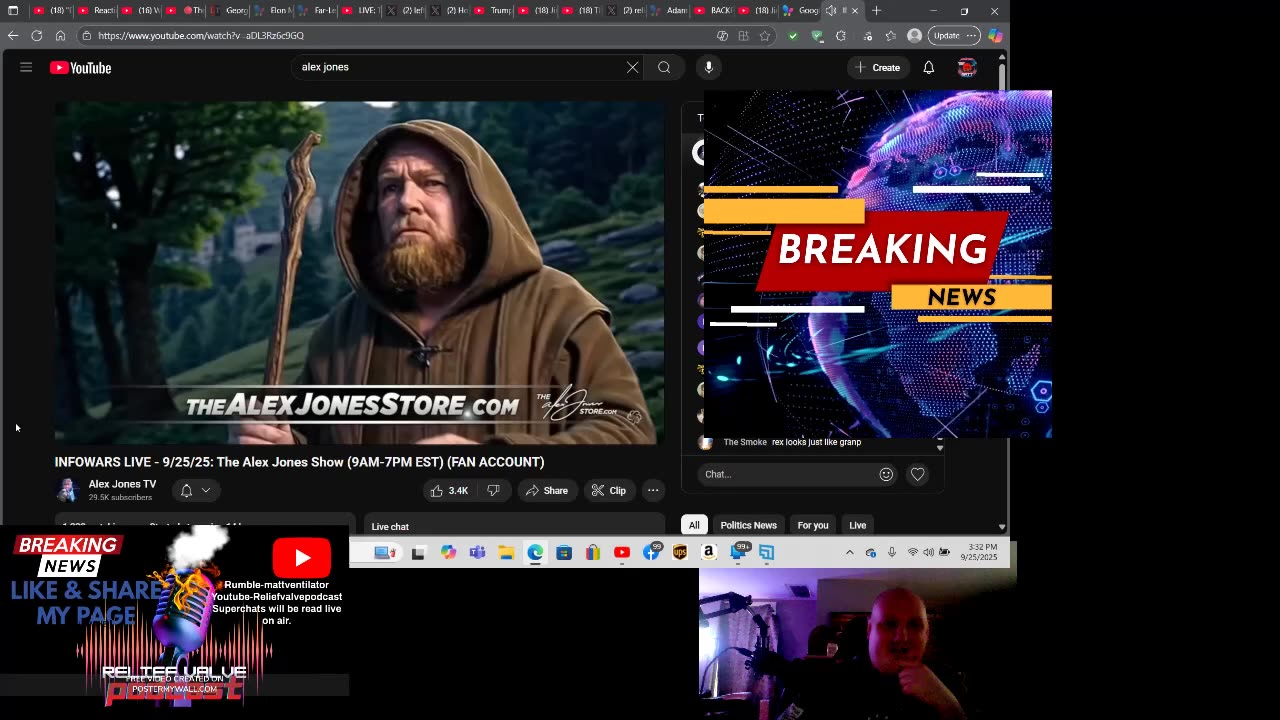Create a Clip of the video
This screenshot has width=1280, height=720.
click(608, 490)
